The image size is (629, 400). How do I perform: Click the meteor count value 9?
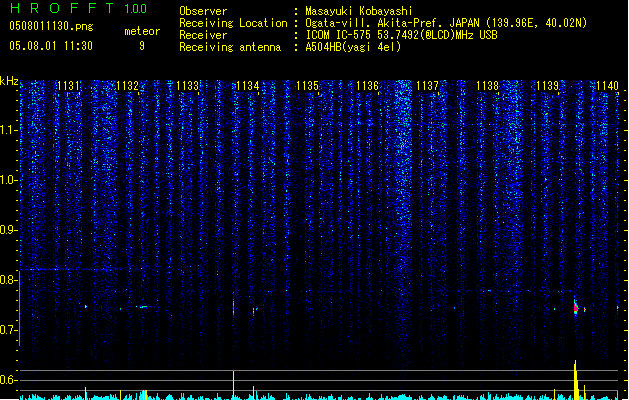click(x=142, y=46)
